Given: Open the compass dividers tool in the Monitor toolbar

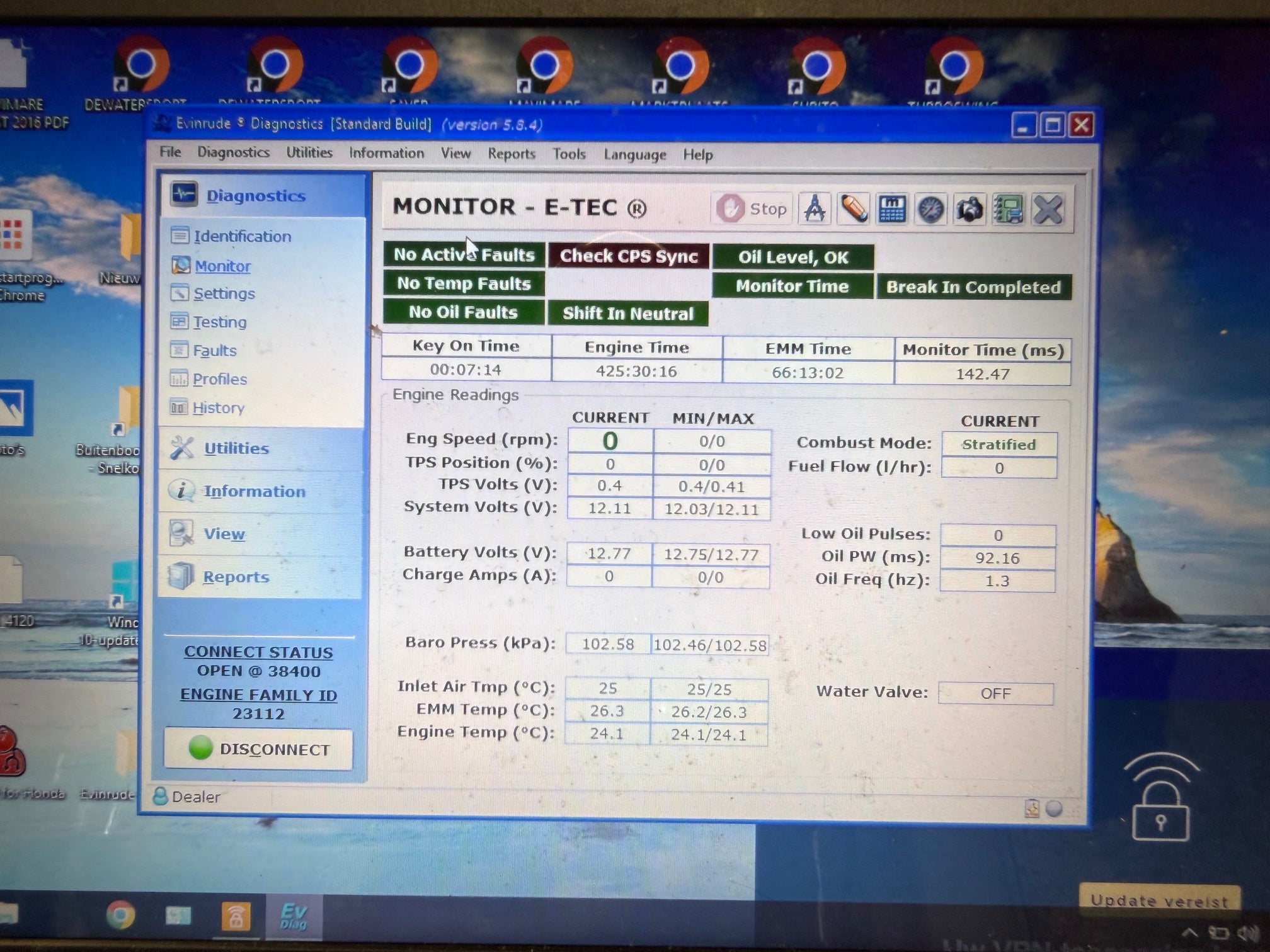Looking at the screenshot, I should pyautogui.click(x=815, y=209).
